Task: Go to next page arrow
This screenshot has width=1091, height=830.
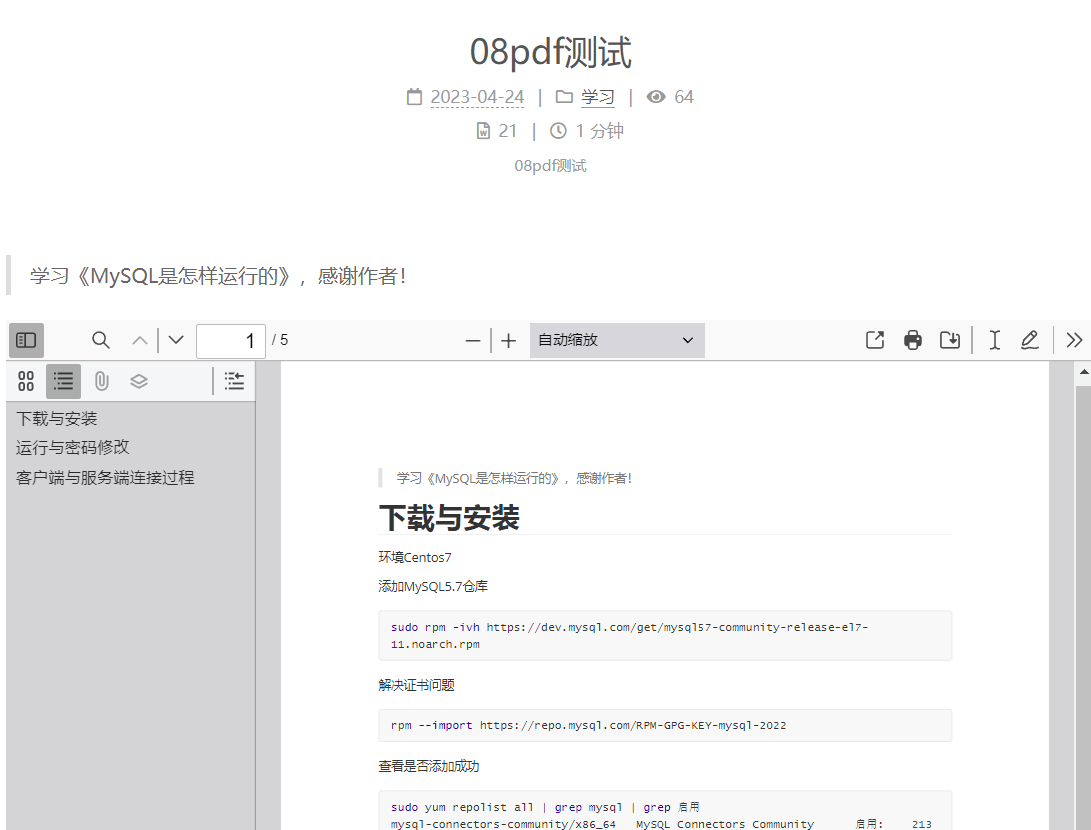Action: 176,340
